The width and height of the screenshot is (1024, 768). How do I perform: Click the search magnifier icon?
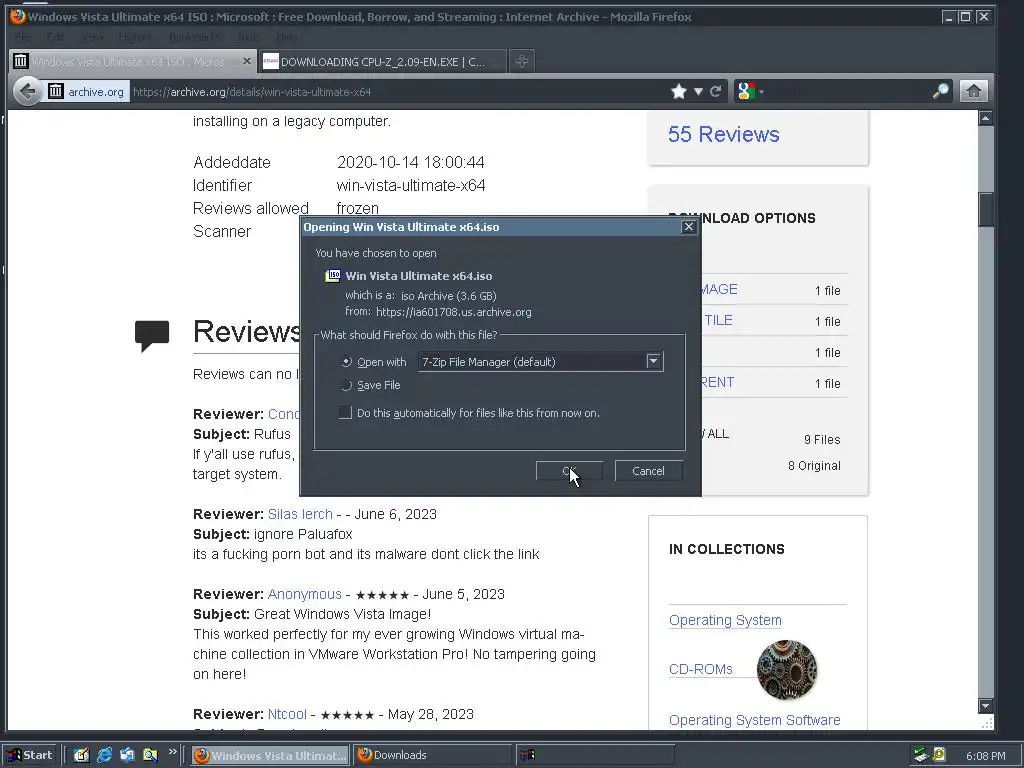940,91
